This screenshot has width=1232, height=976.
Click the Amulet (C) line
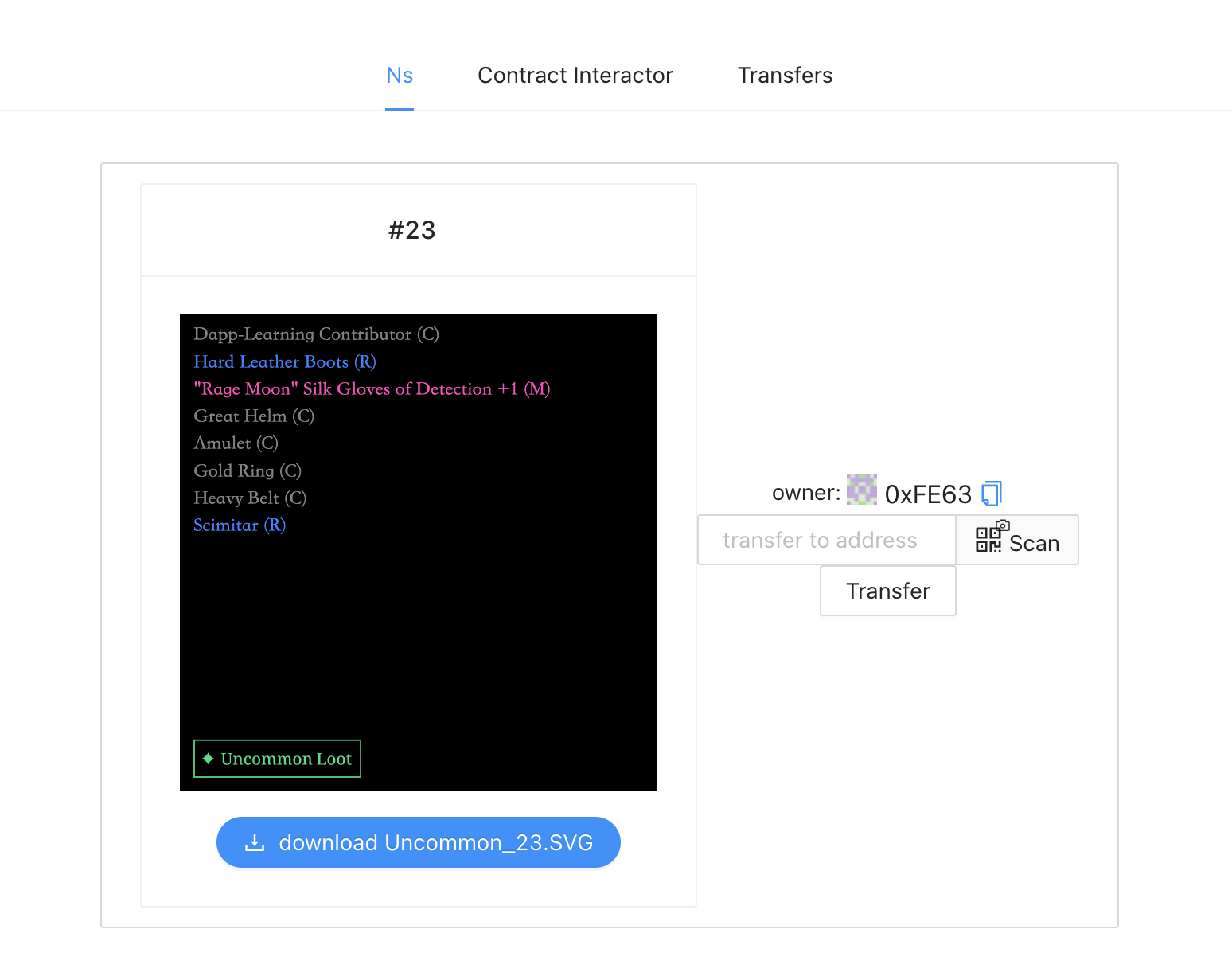[236, 443]
